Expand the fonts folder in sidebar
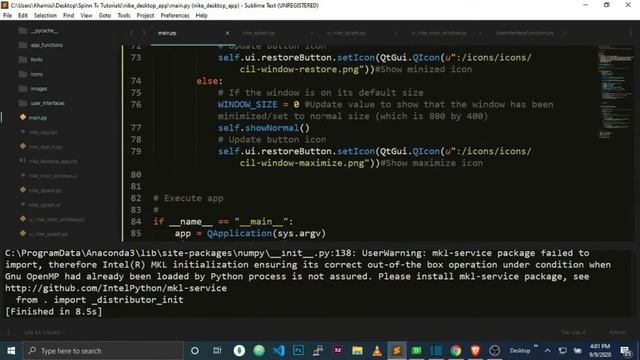 point(31,60)
